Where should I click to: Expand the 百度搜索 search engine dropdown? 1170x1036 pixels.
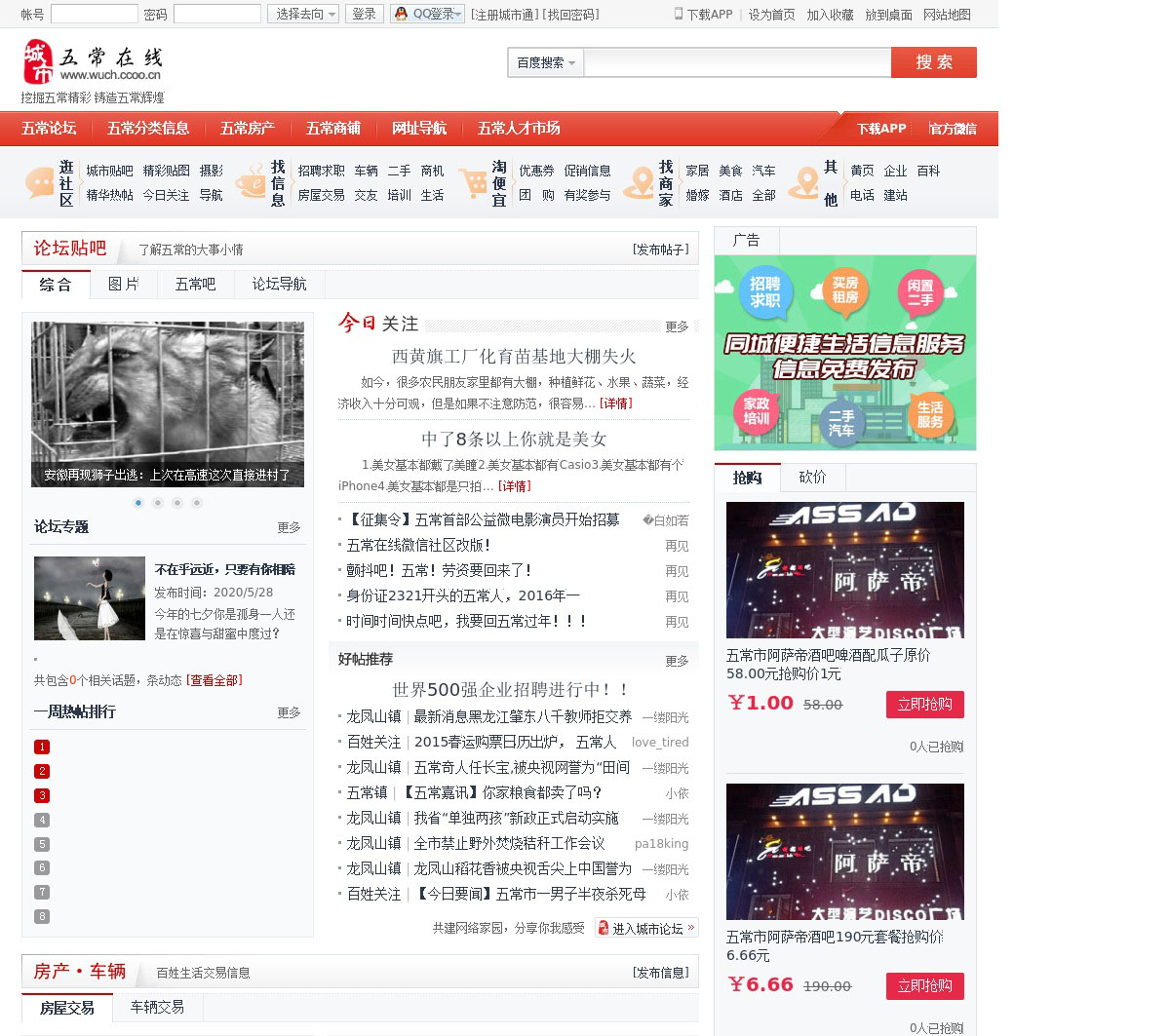click(x=545, y=62)
